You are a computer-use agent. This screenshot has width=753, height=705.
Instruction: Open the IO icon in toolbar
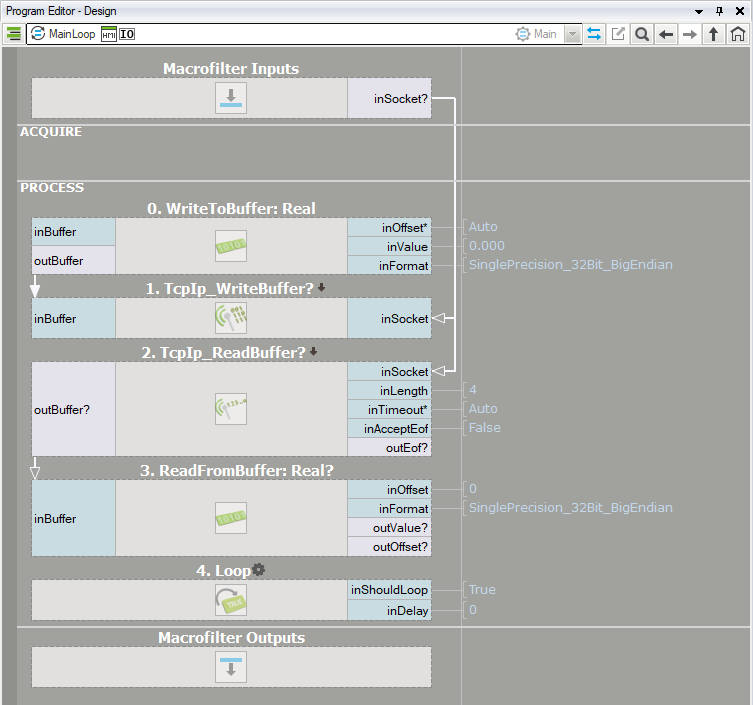click(127, 34)
